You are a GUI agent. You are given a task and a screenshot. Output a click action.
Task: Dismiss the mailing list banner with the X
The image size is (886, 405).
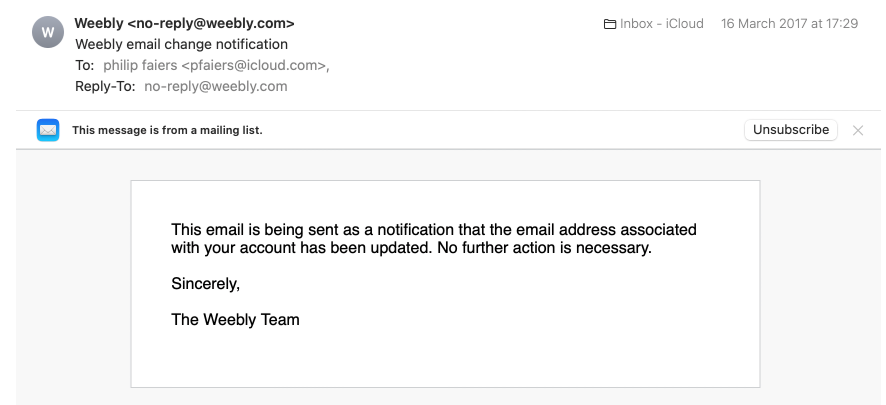pos(857,130)
